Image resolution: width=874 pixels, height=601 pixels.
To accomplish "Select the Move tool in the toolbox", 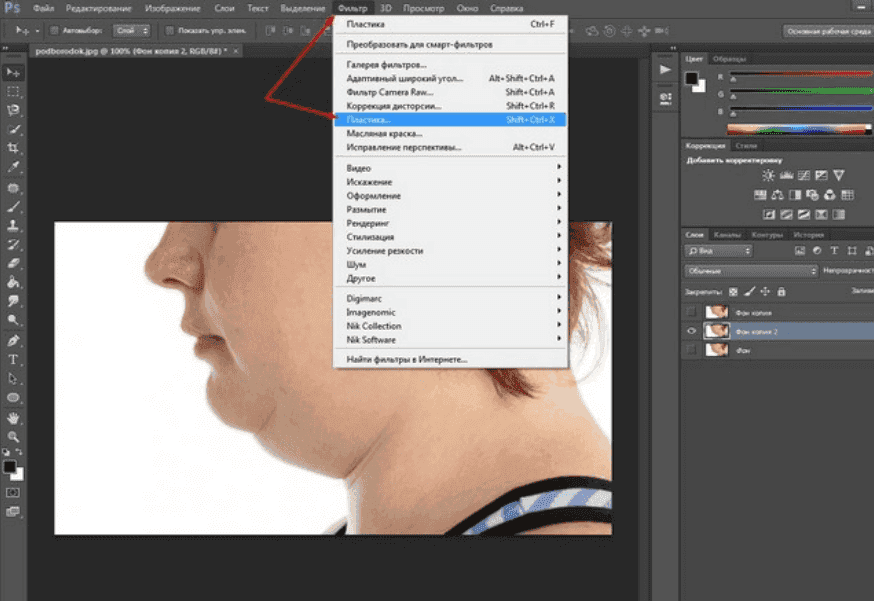I will [x=14, y=73].
